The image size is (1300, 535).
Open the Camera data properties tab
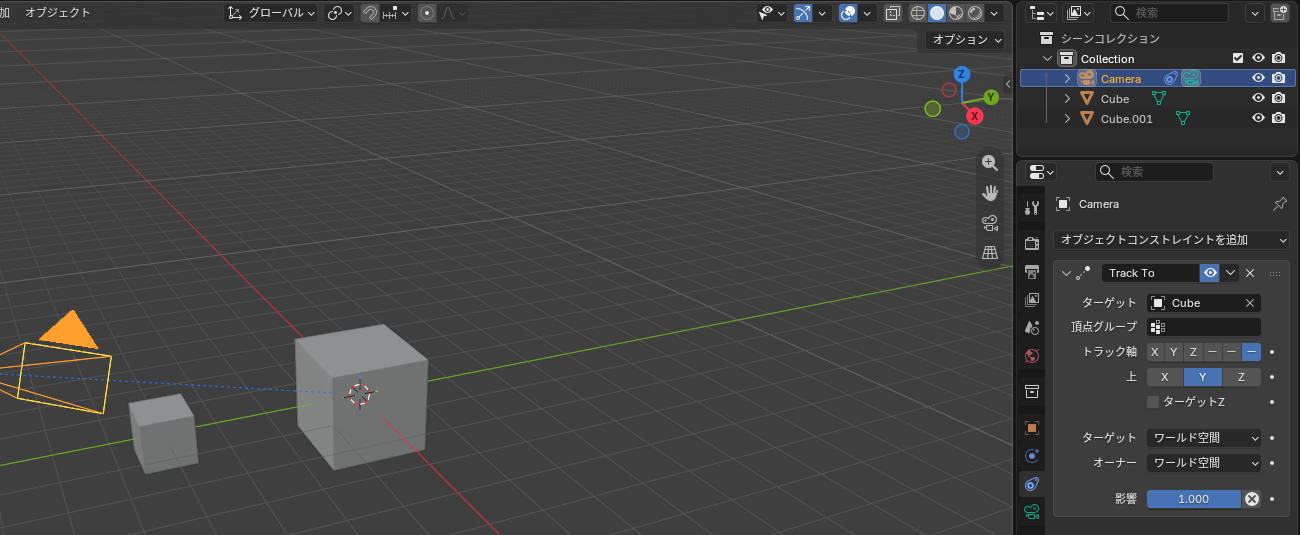pyautogui.click(x=1032, y=512)
